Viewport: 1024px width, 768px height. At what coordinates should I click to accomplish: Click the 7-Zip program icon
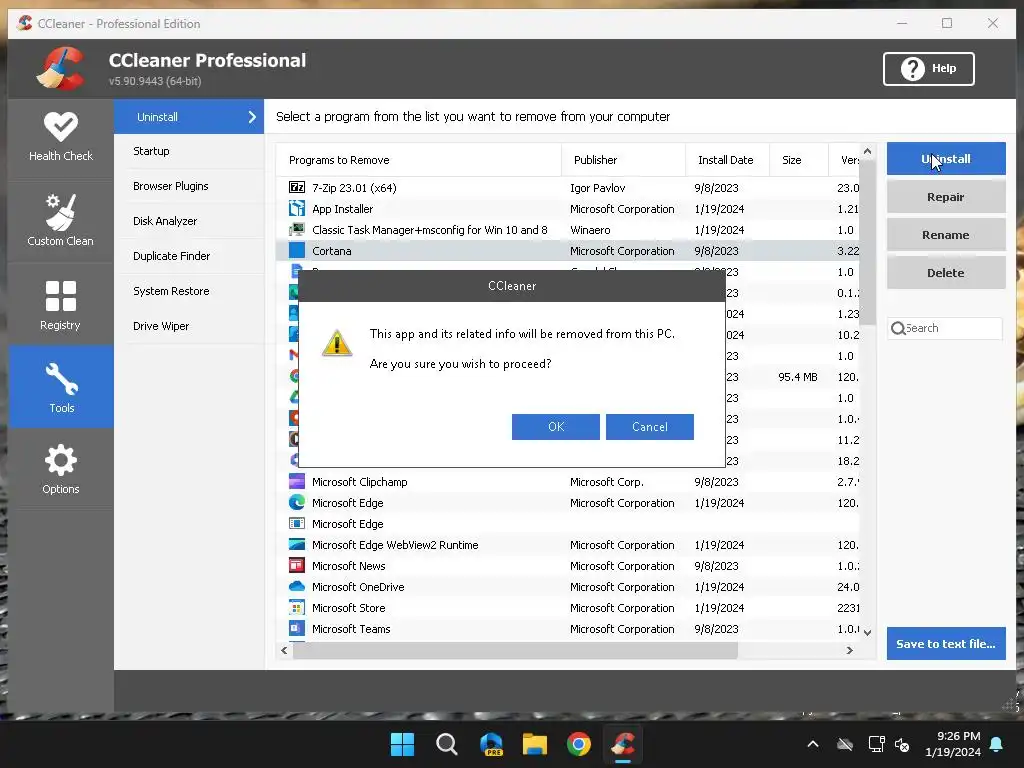pos(296,187)
